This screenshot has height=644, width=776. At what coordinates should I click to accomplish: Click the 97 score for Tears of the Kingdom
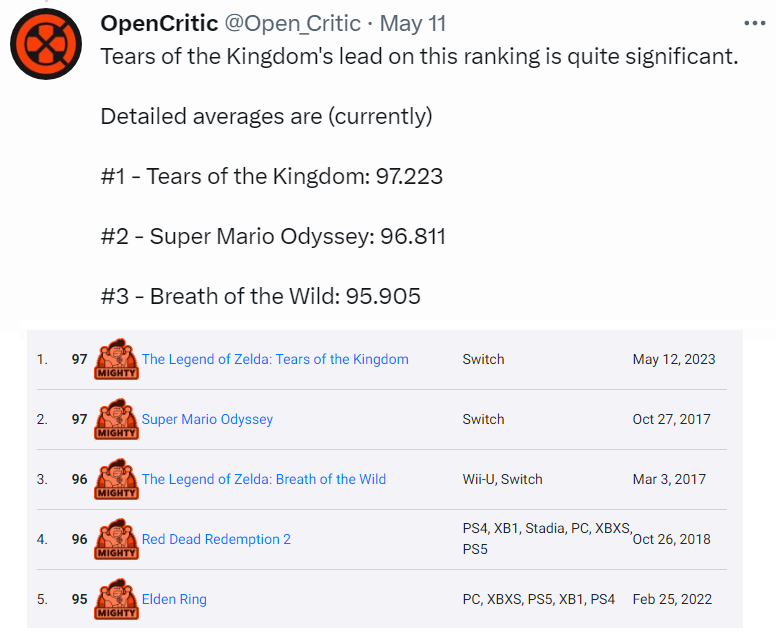pos(79,359)
